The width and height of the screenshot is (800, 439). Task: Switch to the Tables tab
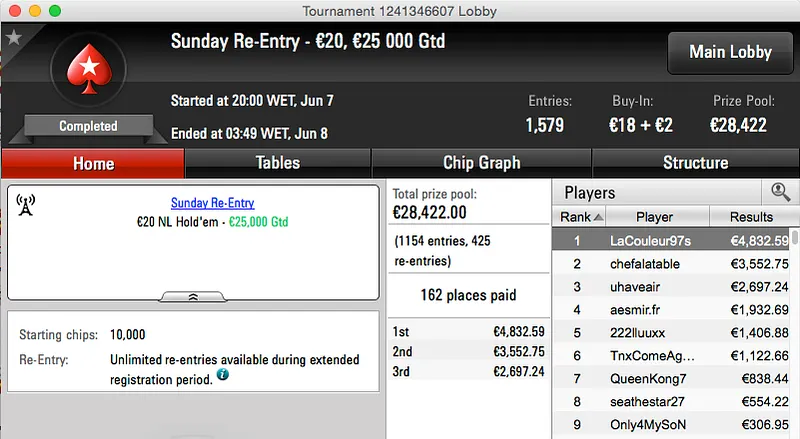277,163
